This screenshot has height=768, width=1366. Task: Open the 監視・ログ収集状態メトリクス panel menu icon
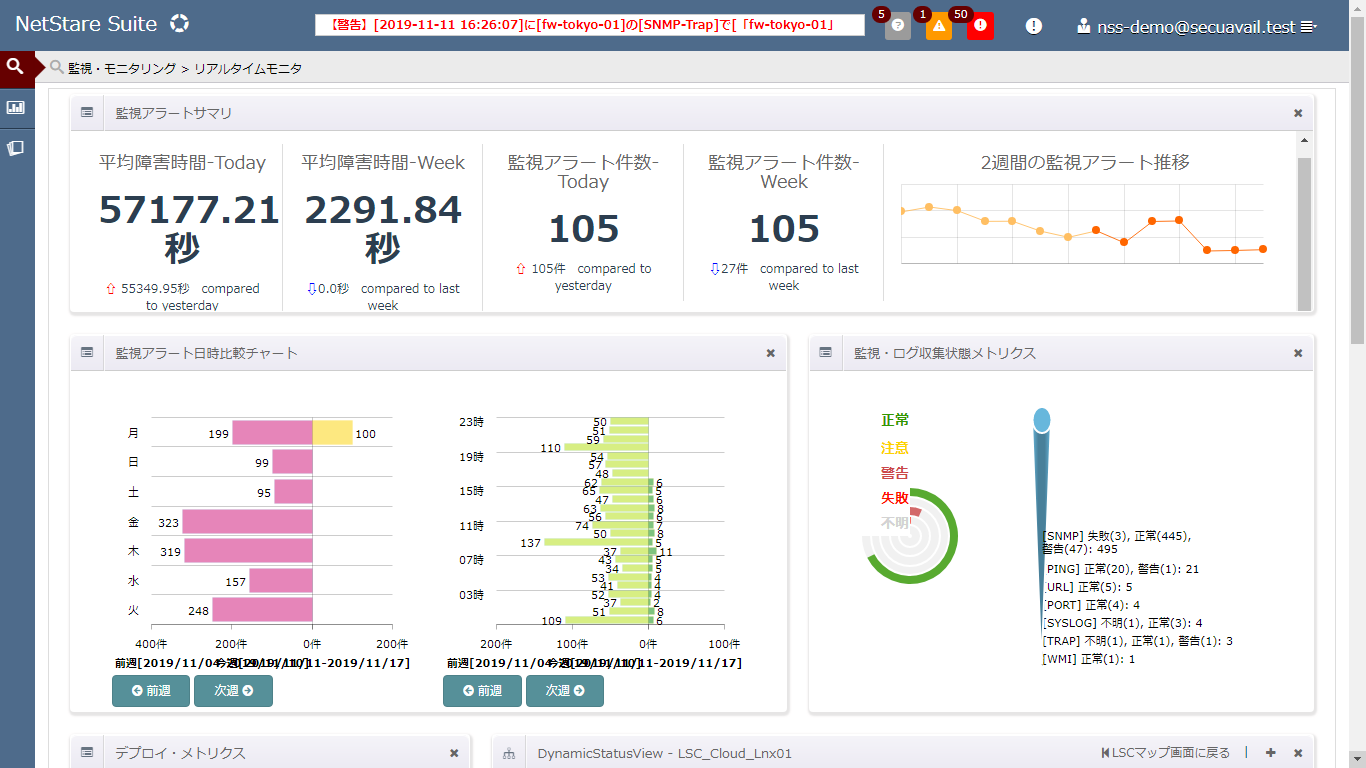826,353
